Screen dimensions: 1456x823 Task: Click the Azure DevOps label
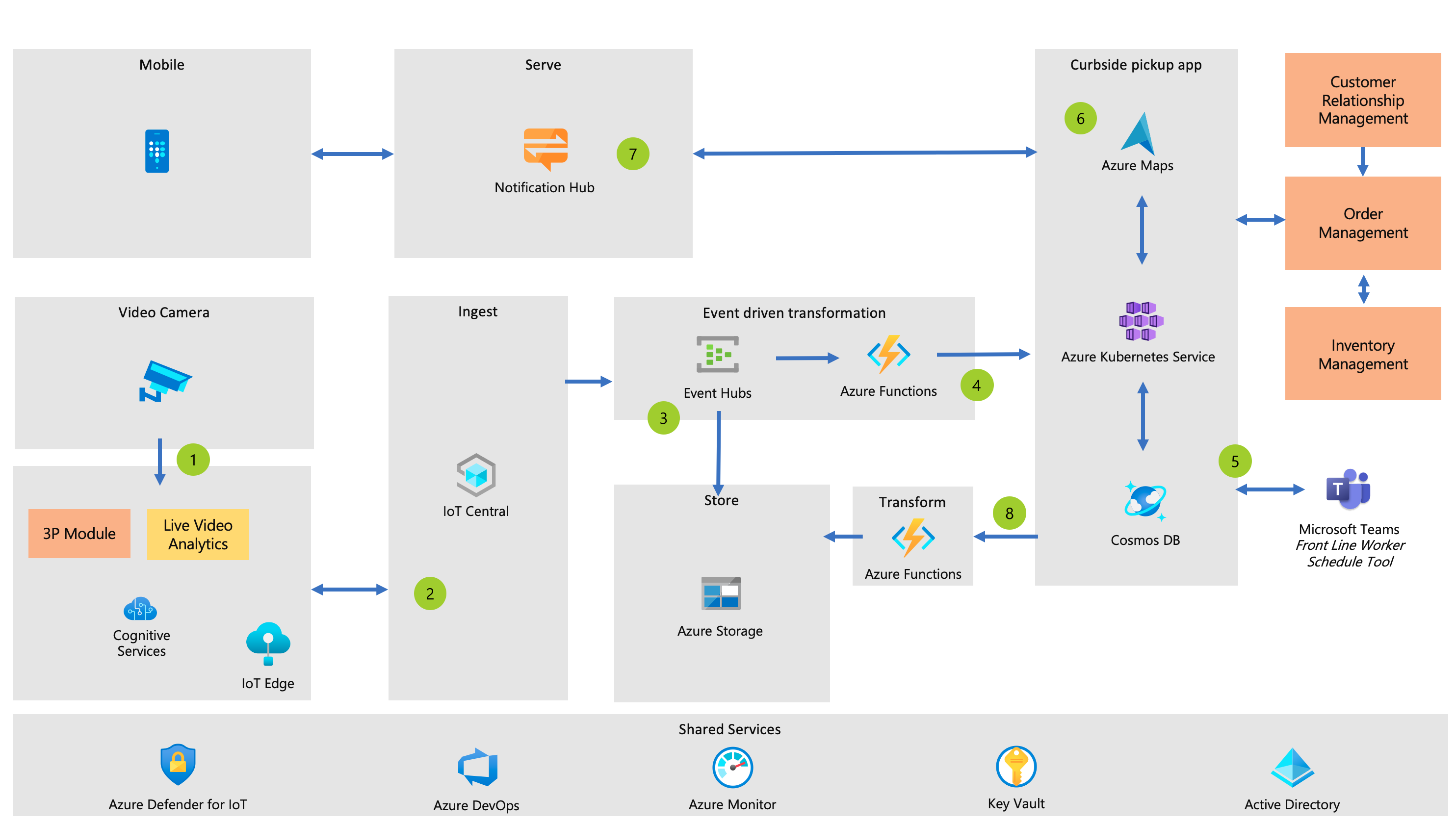(476, 805)
